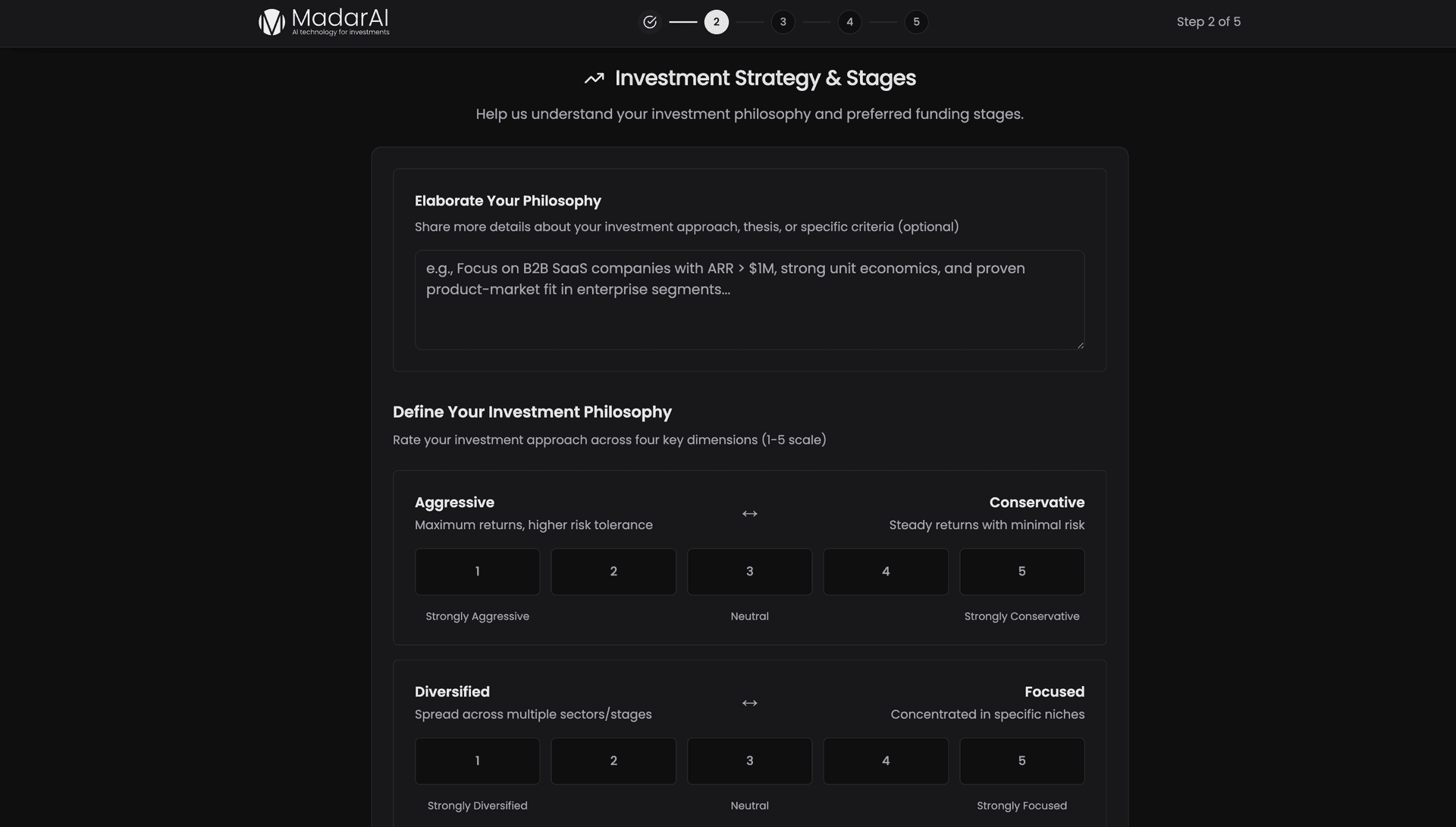
Task: Choose rating 3 on Aggressive-Conservative scale
Action: click(749, 572)
